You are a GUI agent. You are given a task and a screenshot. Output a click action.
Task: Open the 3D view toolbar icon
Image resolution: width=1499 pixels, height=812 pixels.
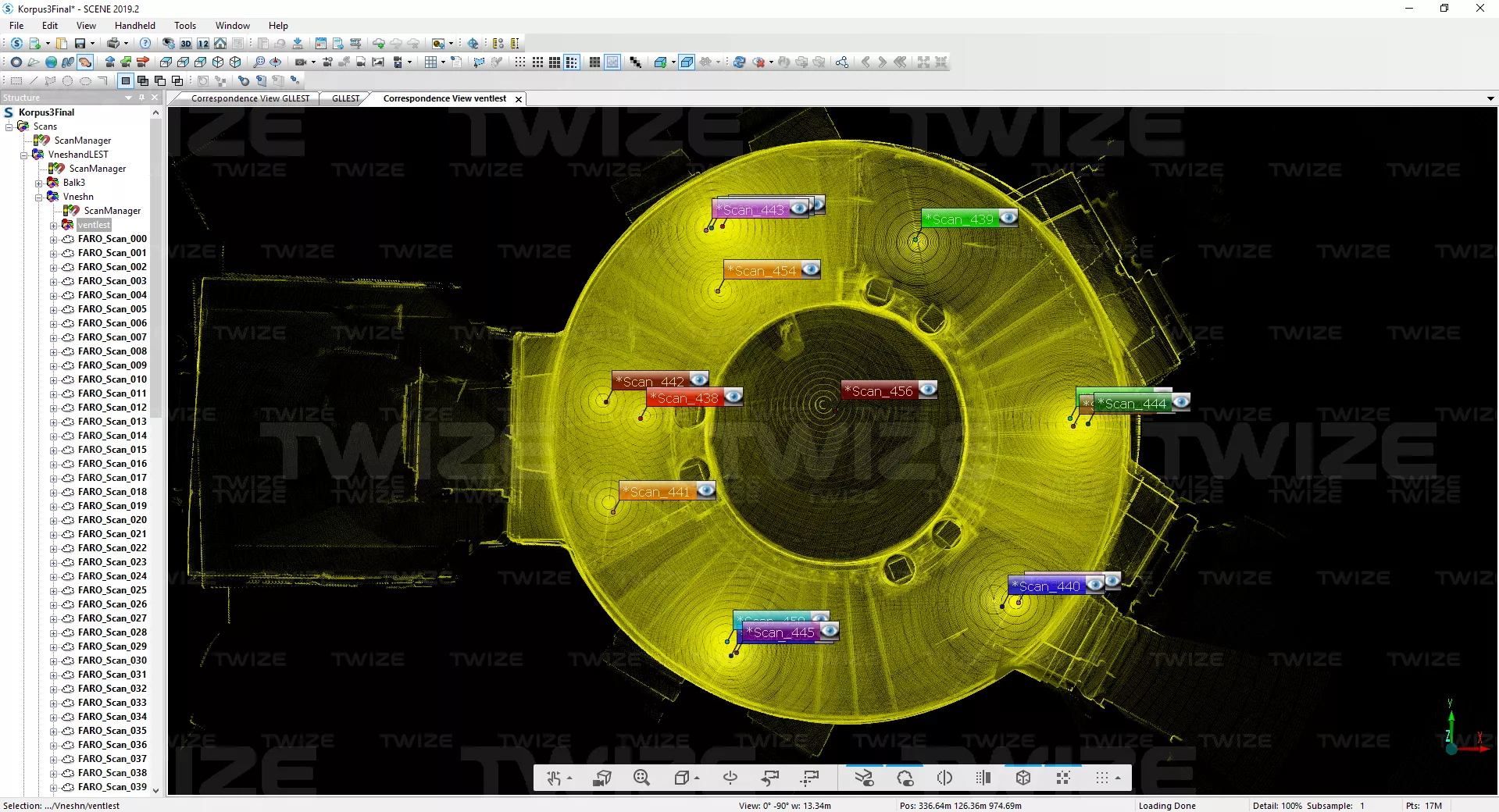coord(186,44)
